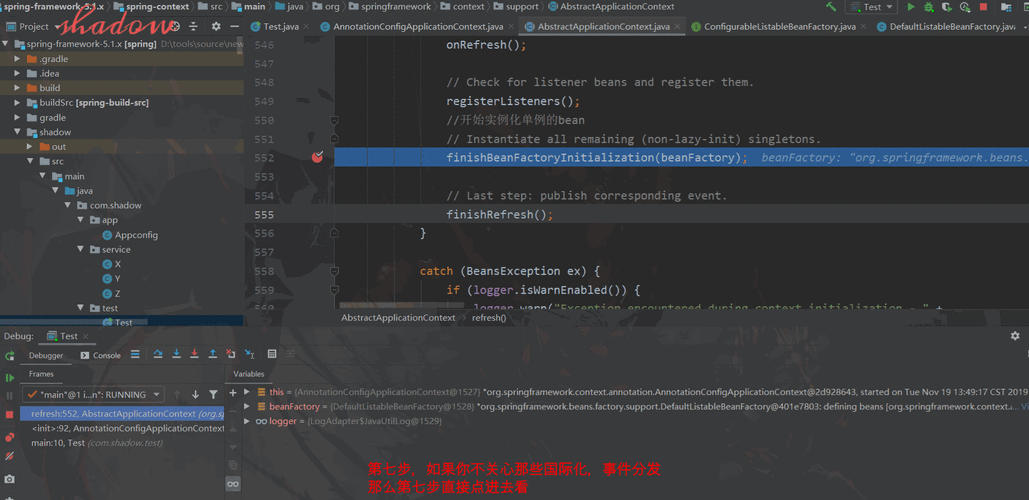The image size is (1029, 500).
Task: Stop debug session red square in sidebar
Action: point(10,415)
